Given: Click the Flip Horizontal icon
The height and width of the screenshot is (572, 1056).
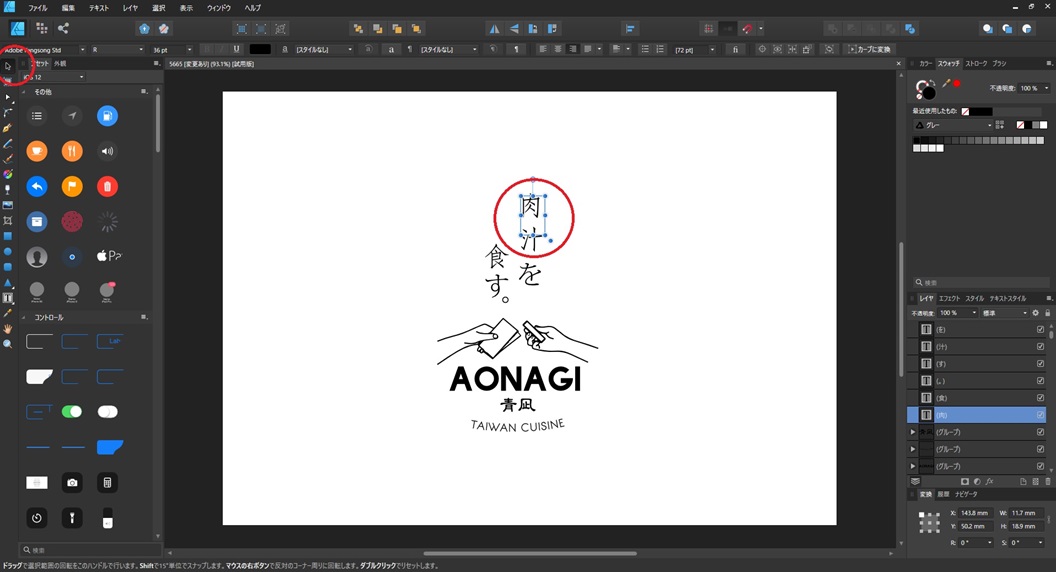Looking at the screenshot, I should click(494, 29).
